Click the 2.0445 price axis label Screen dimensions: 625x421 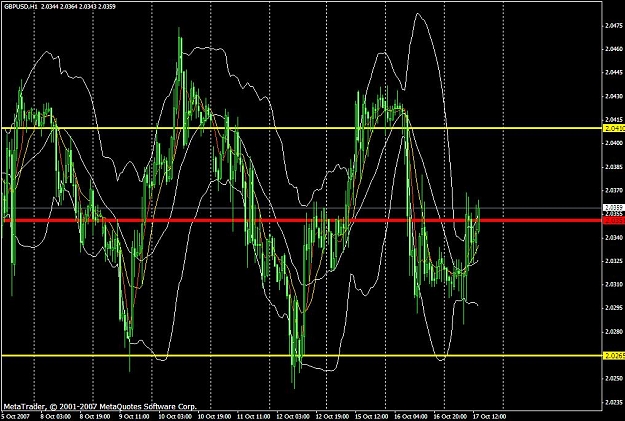click(x=614, y=73)
